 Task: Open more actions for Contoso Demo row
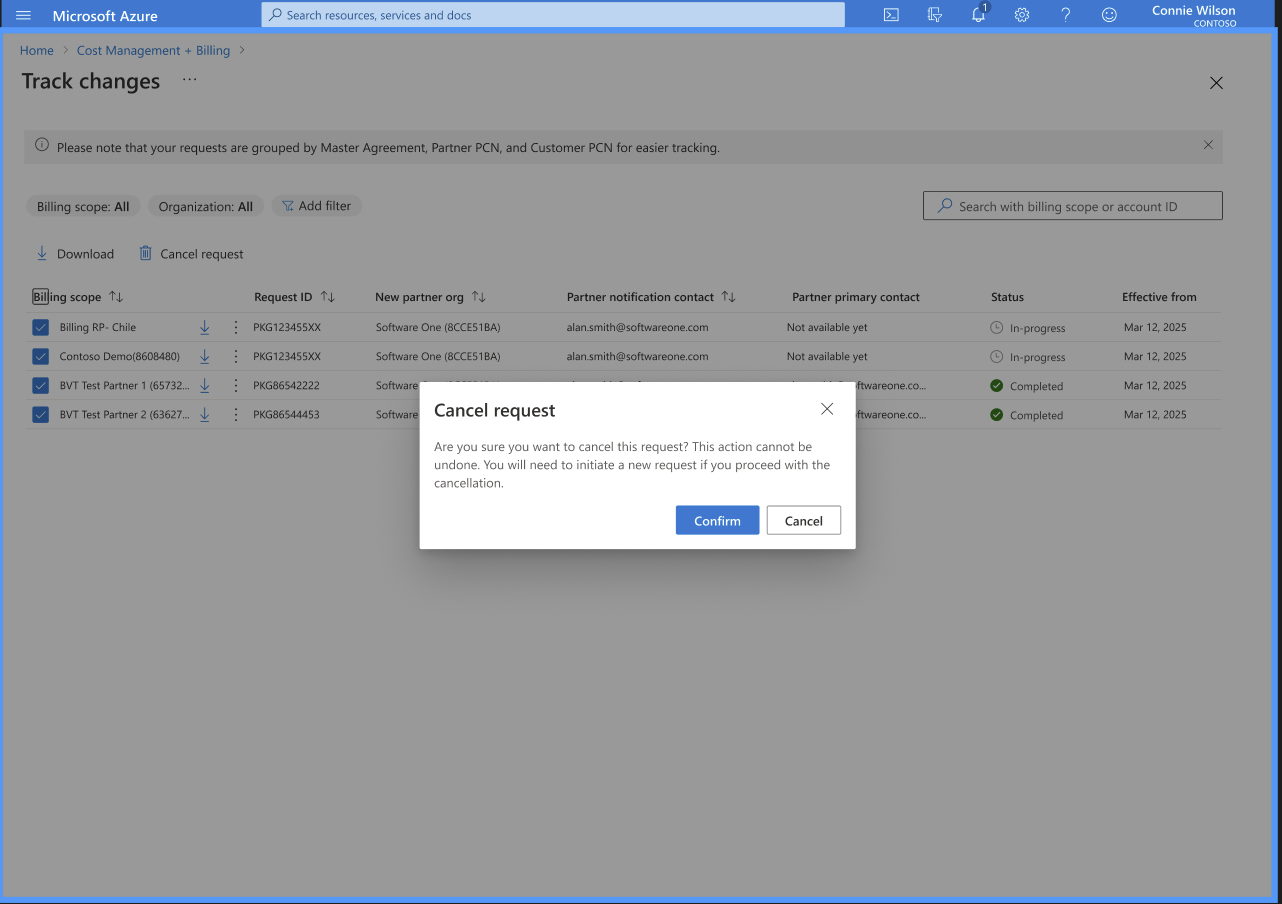236,356
